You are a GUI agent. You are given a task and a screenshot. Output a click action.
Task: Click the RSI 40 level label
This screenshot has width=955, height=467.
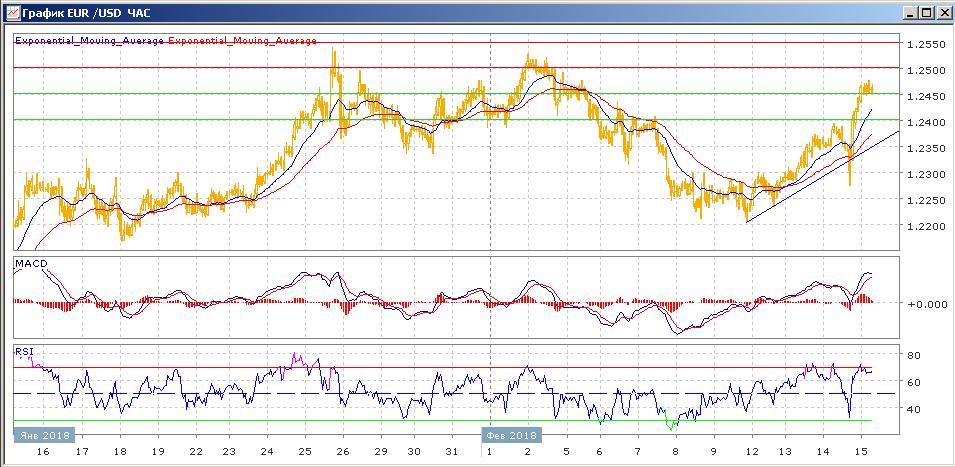[913, 409]
